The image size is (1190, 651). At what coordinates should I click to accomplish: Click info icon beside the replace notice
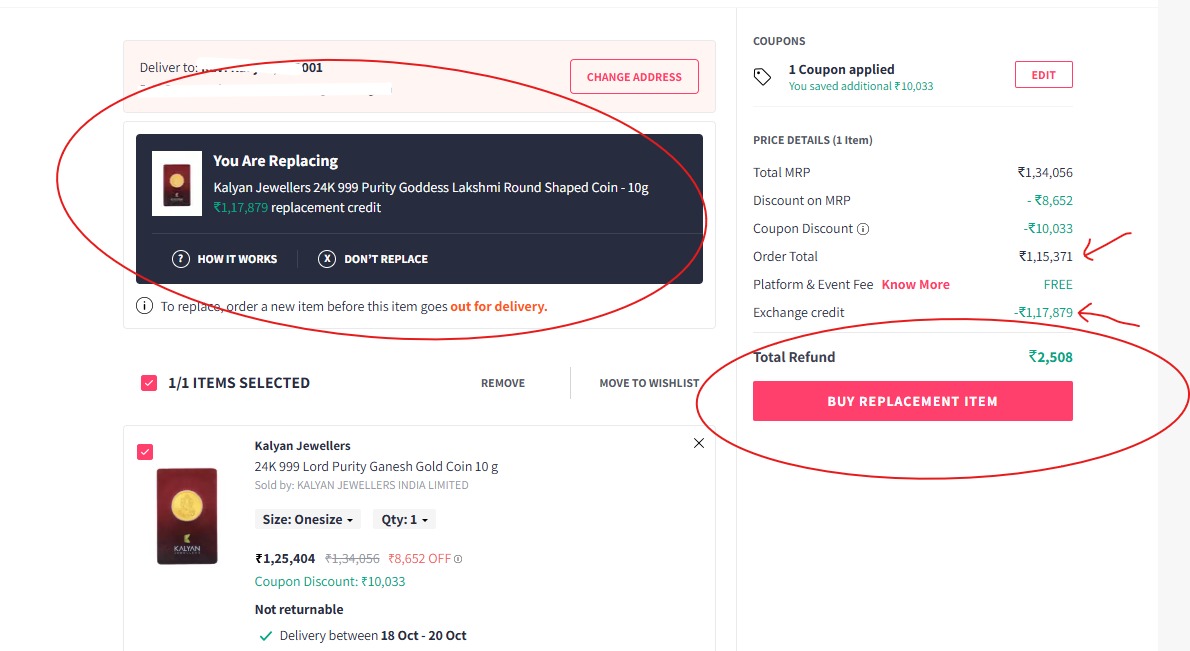(145, 306)
